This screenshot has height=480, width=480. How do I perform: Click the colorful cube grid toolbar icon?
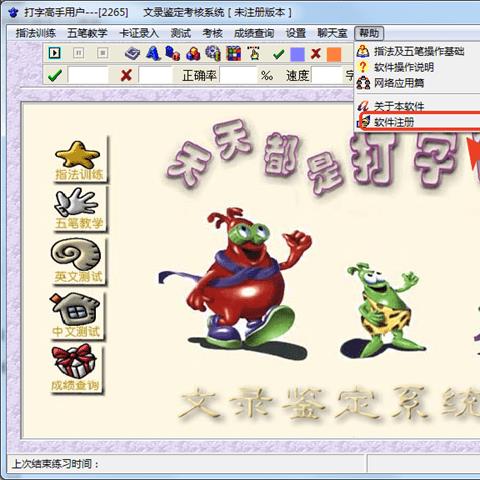coord(233,54)
